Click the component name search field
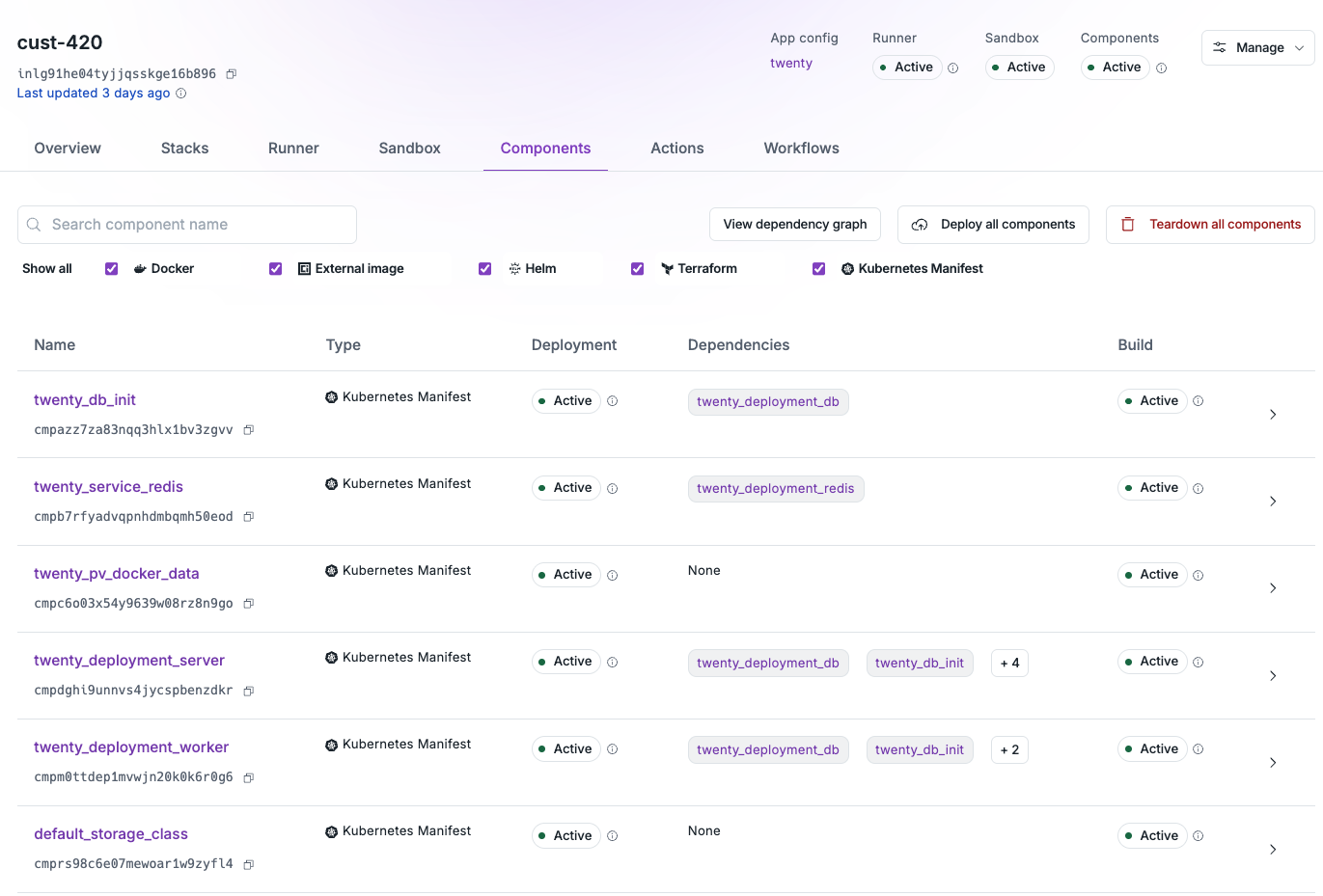1323x896 pixels. coord(186,224)
